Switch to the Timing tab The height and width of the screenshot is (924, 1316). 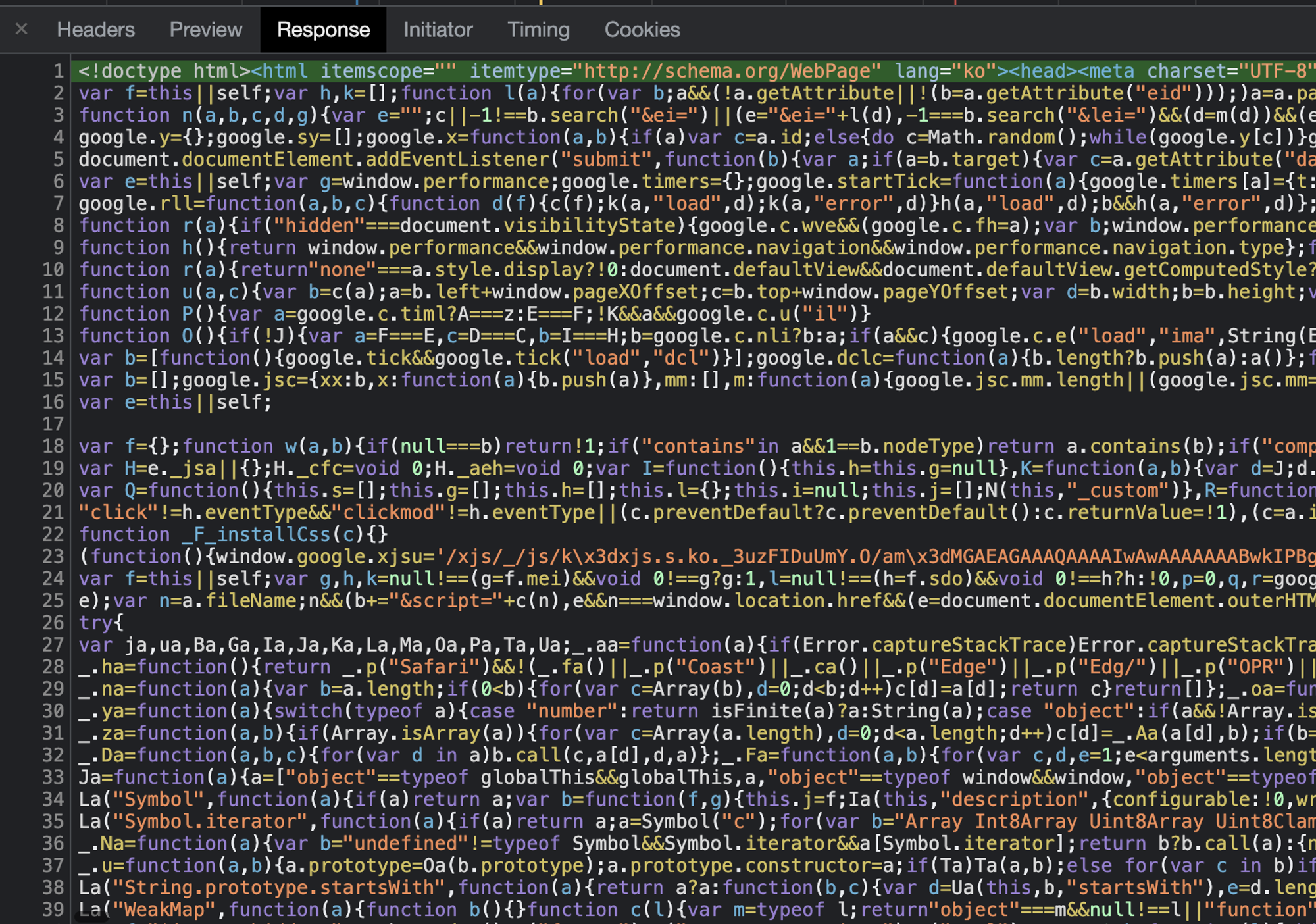[x=538, y=30]
